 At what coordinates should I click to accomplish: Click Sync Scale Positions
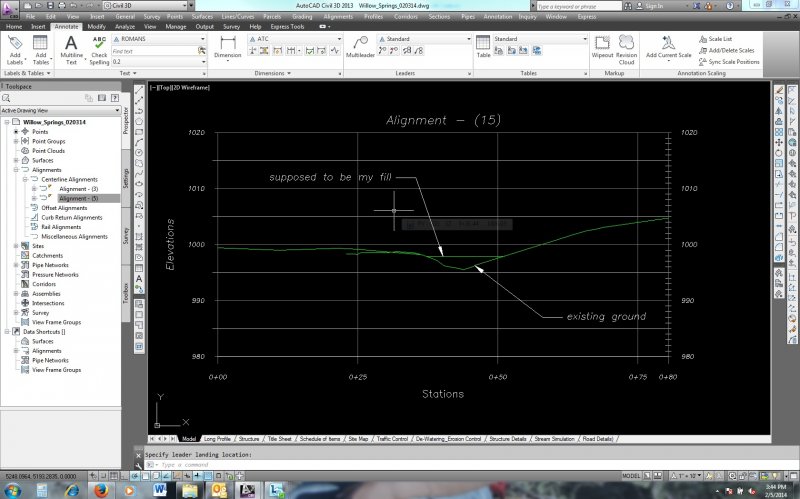pyautogui.click(x=729, y=61)
